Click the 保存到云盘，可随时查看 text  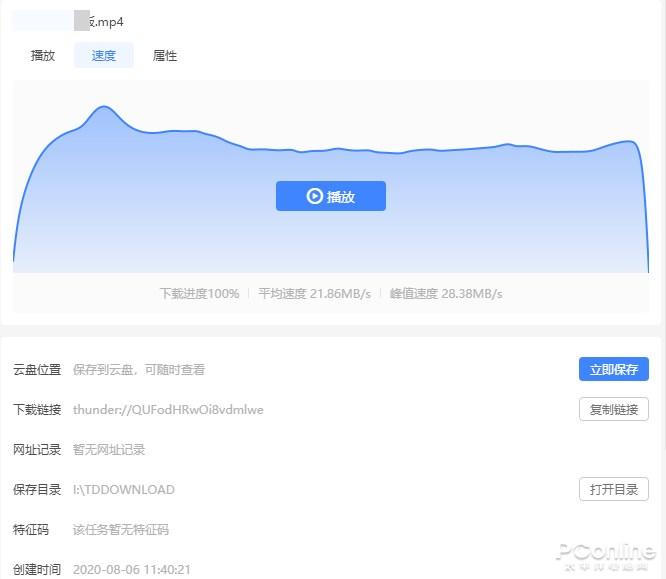138,370
